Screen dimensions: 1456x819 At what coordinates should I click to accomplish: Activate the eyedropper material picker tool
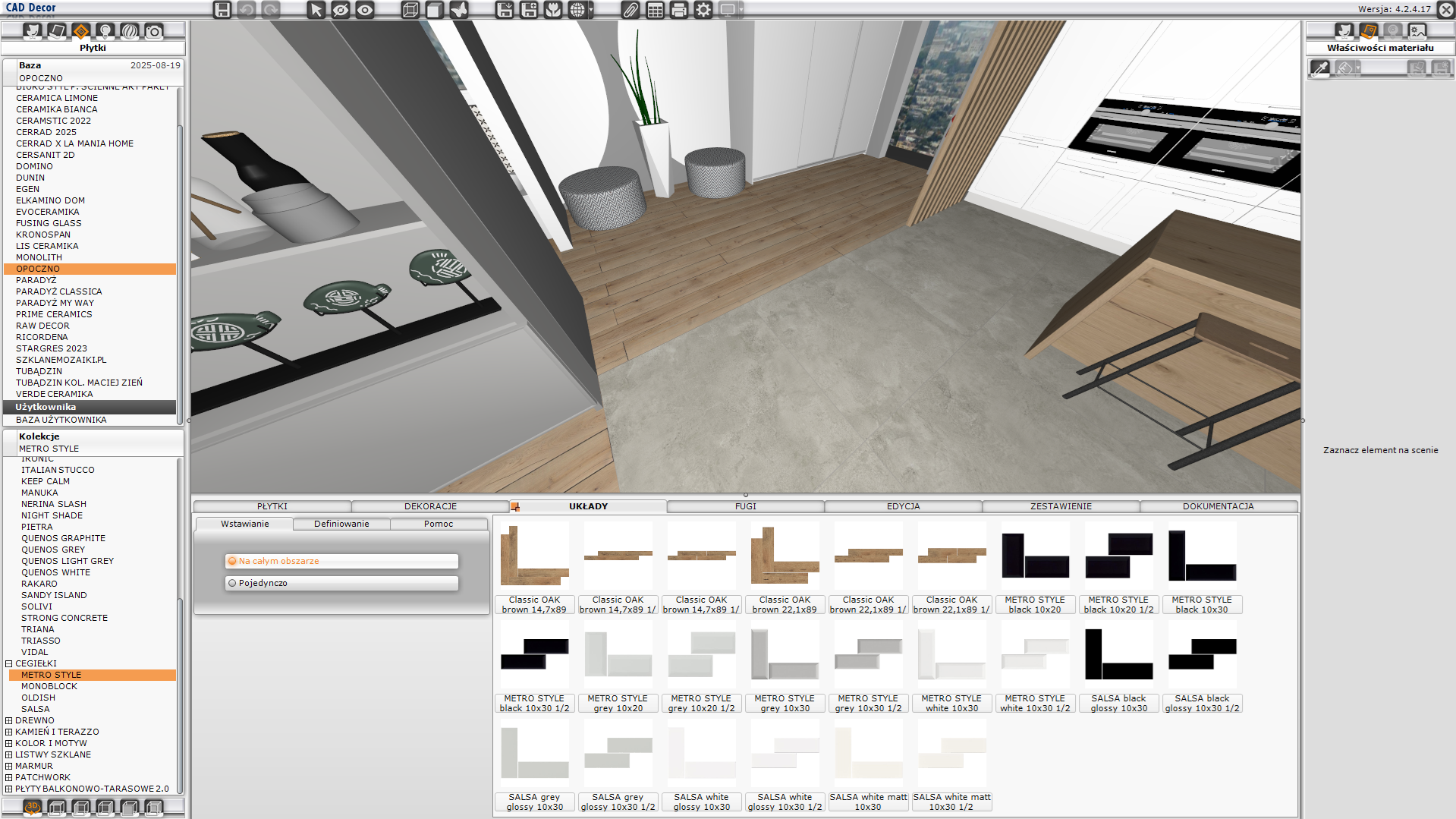(x=1319, y=68)
